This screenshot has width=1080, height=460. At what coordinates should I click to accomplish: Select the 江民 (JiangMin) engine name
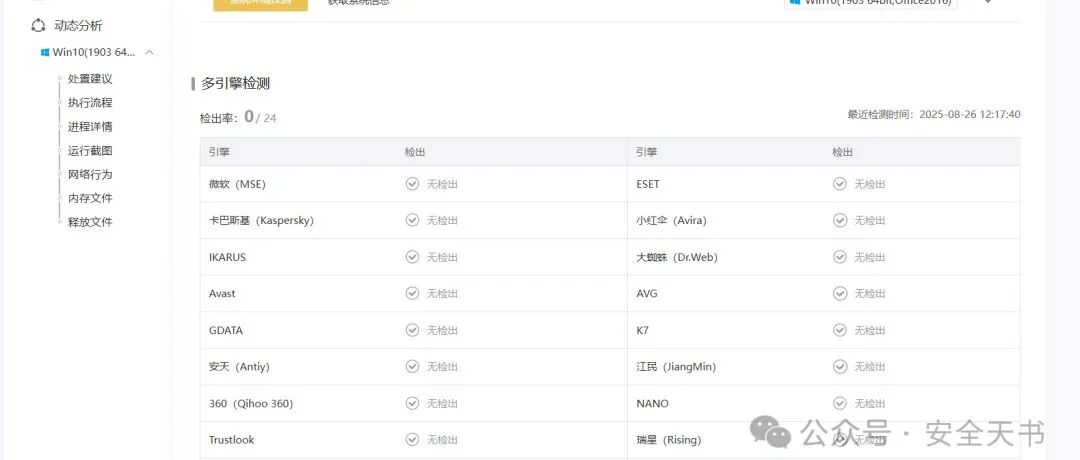tap(676, 367)
